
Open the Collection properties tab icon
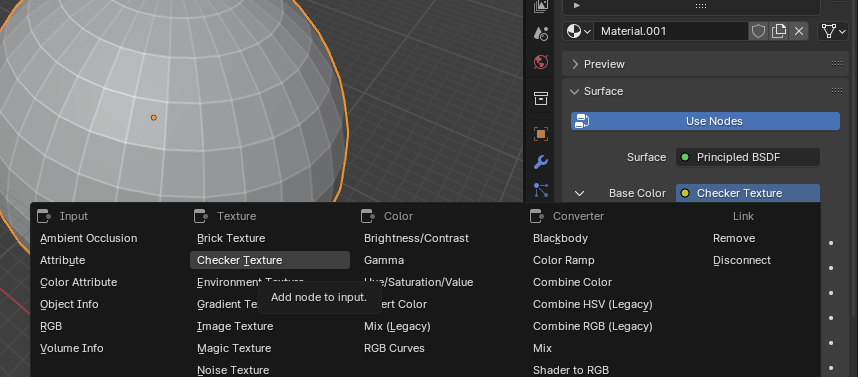(541, 98)
